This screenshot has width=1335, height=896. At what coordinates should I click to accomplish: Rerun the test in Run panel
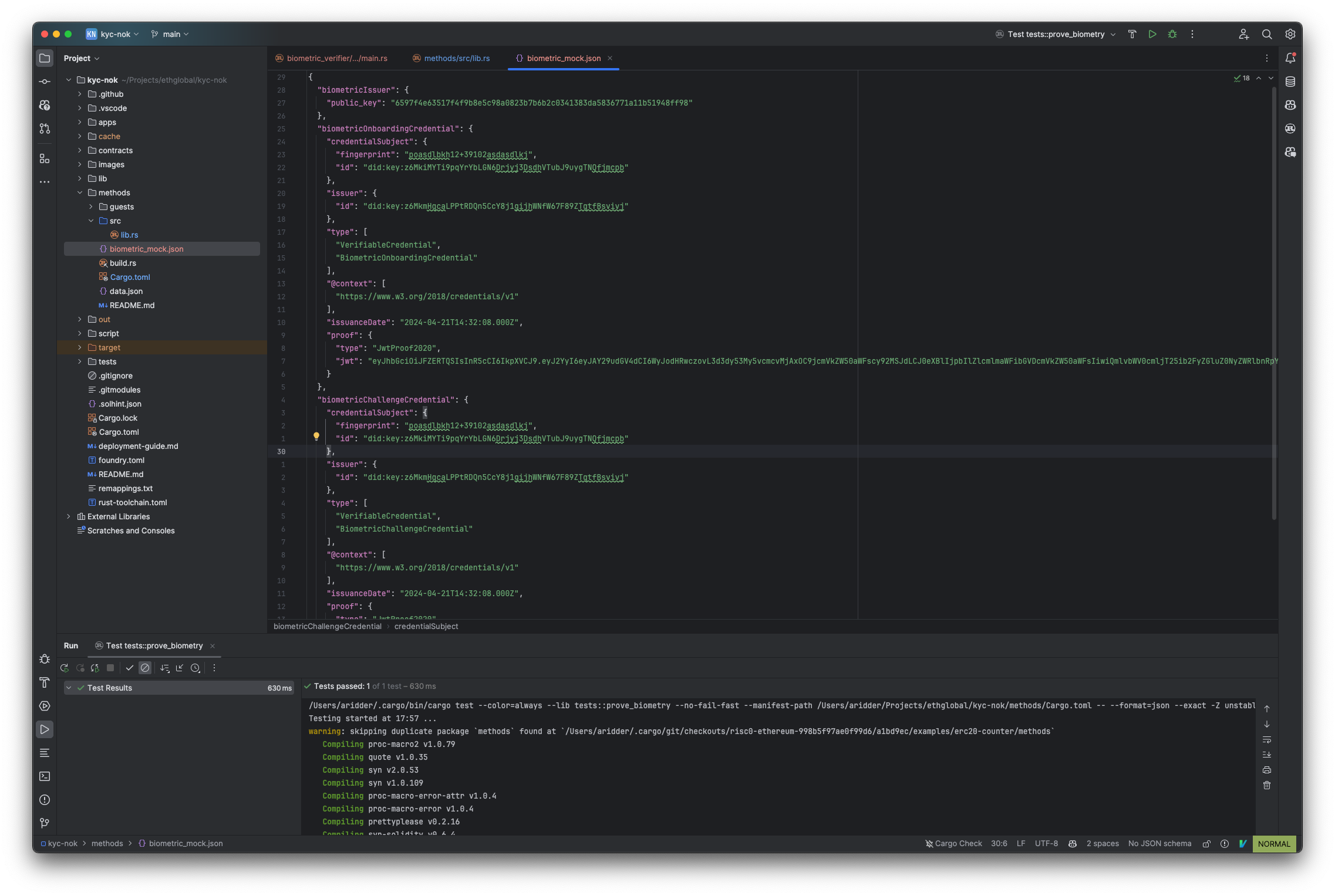[65, 668]
